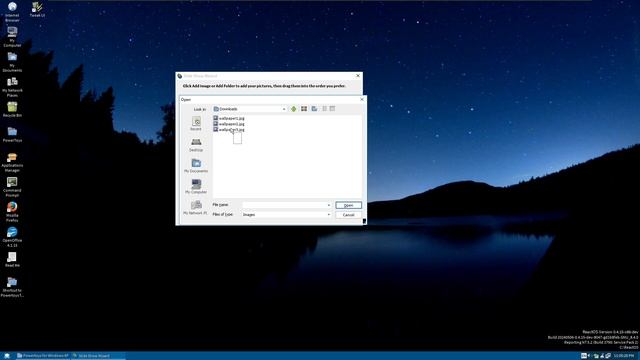Image resolution: width=640 pixels, height=360 pixels.
Task: Switch to PowerToys for Windows XP taskbar button
Action: pos(42,356)
